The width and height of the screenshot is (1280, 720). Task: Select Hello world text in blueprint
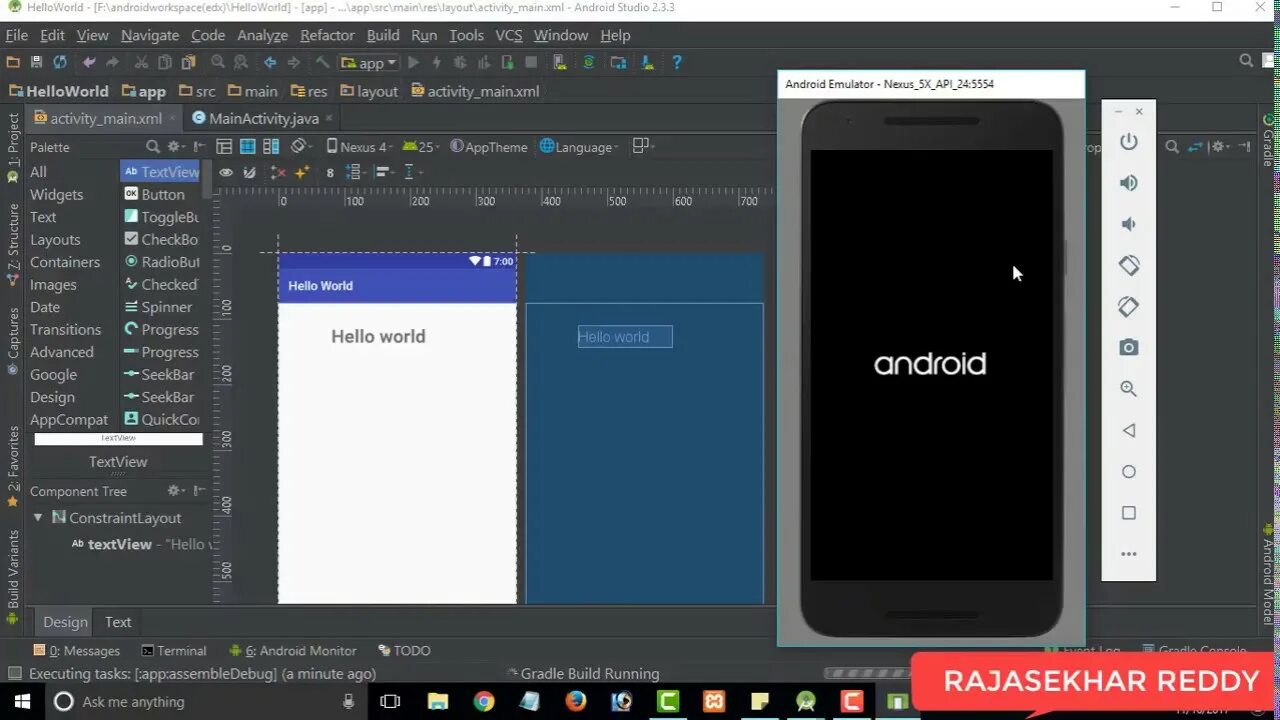(625, 337)
